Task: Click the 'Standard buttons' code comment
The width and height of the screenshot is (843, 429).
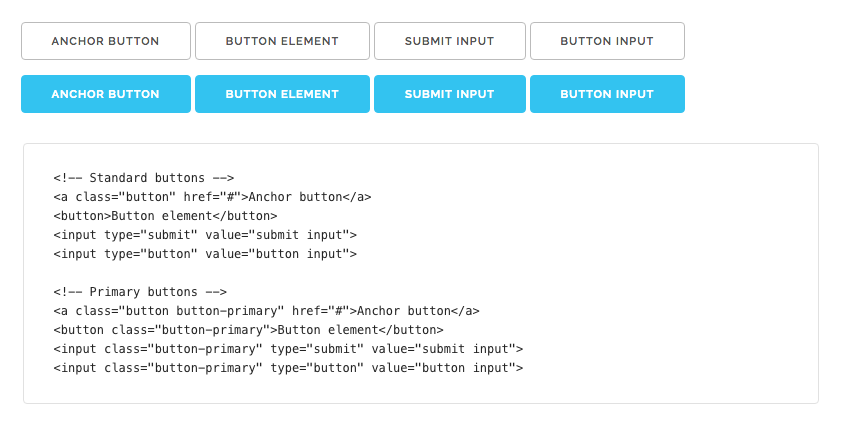Action: (x=143, y=178)
